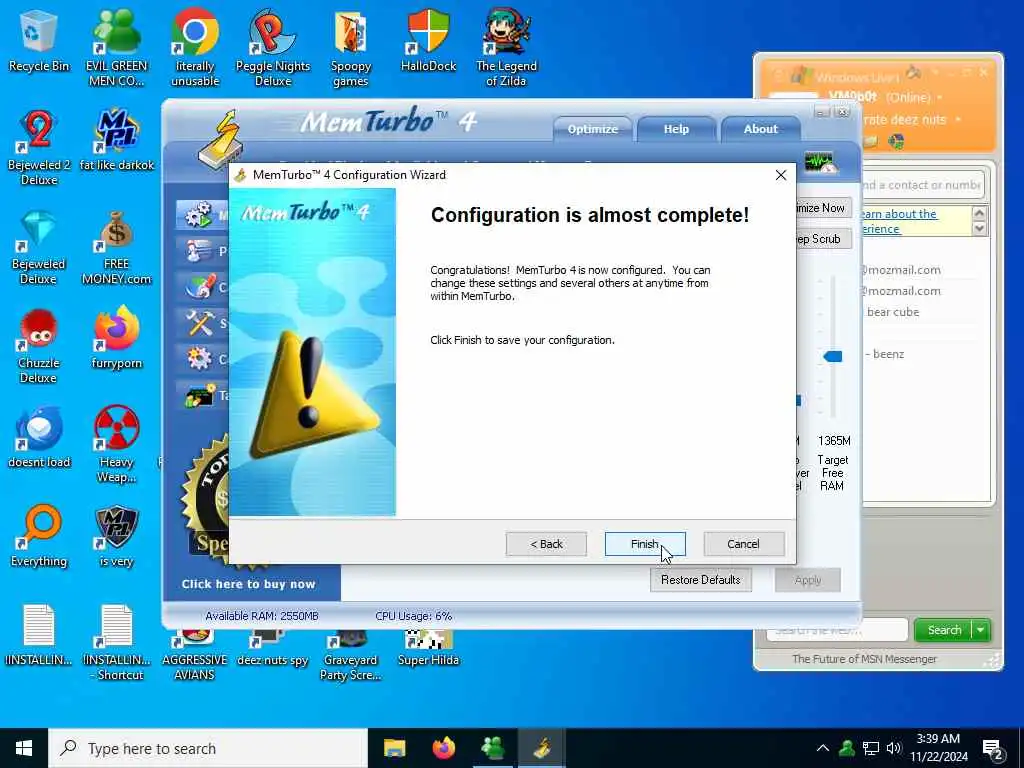This screenshot has width=1024, height=768.
Task: Select the Super Hilda desktop icon
Action: point(428,650)
